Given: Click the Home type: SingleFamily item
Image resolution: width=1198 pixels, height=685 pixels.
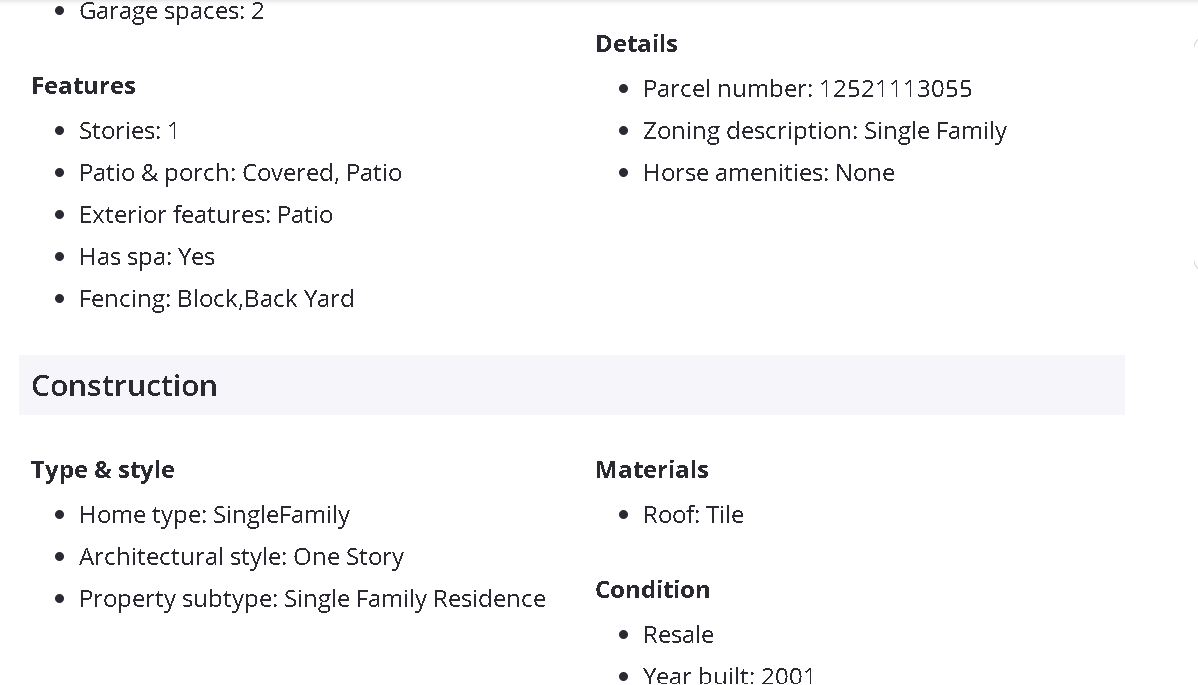Looking at the screenshot, I should 214,515.
